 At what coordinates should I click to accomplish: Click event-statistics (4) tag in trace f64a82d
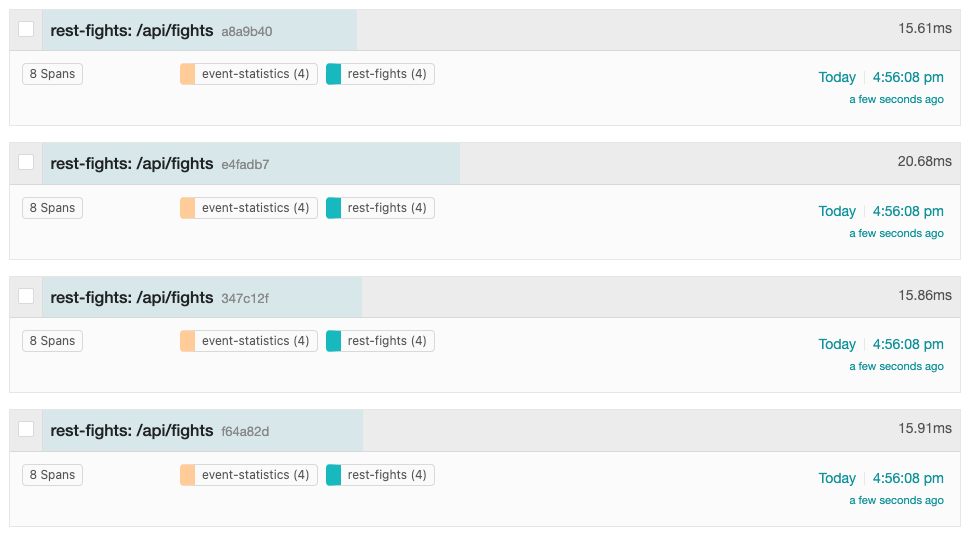tap(255, 475)
